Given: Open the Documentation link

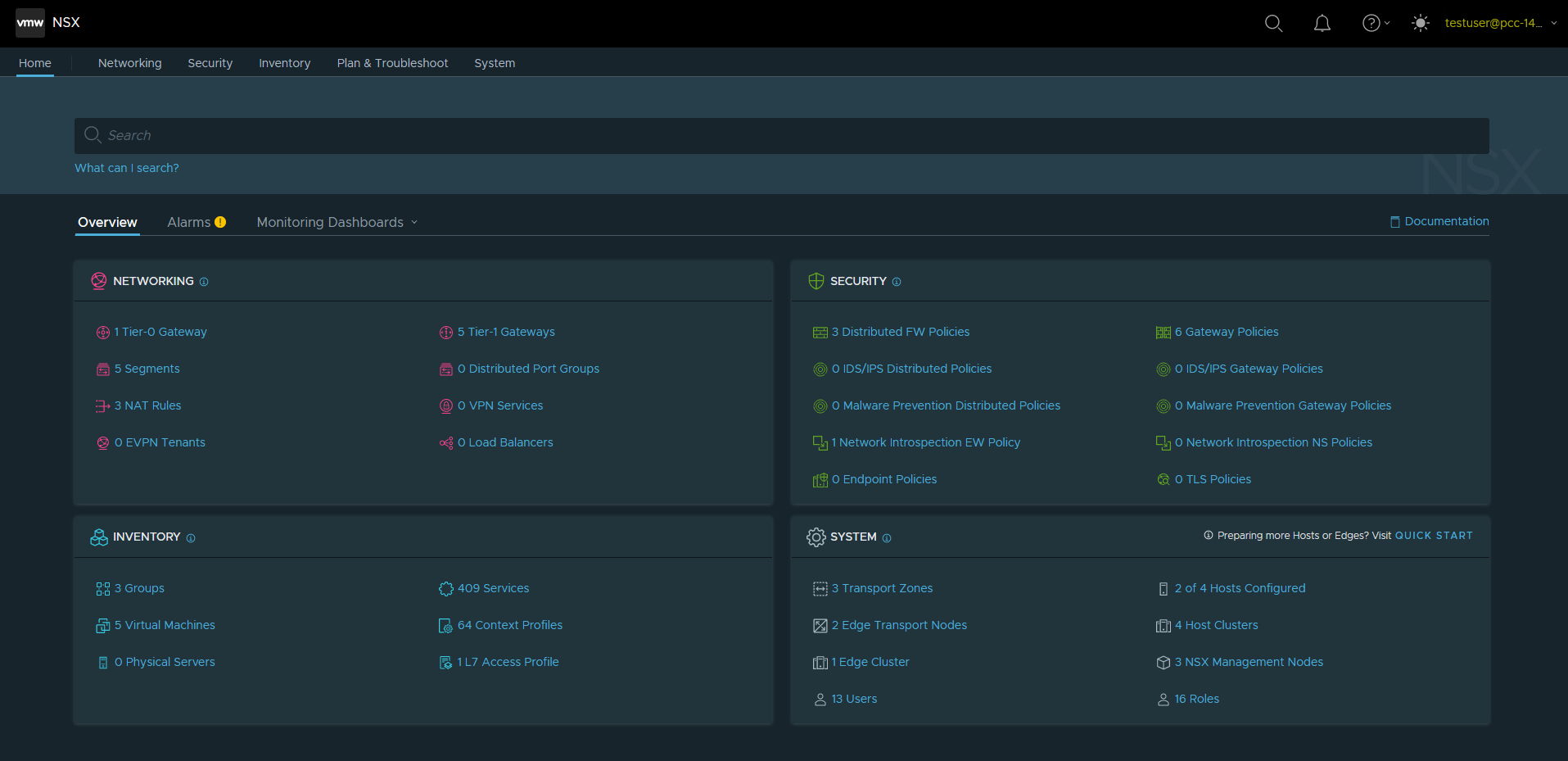Looking at the screenshot, I should (x=1439, y=221).
